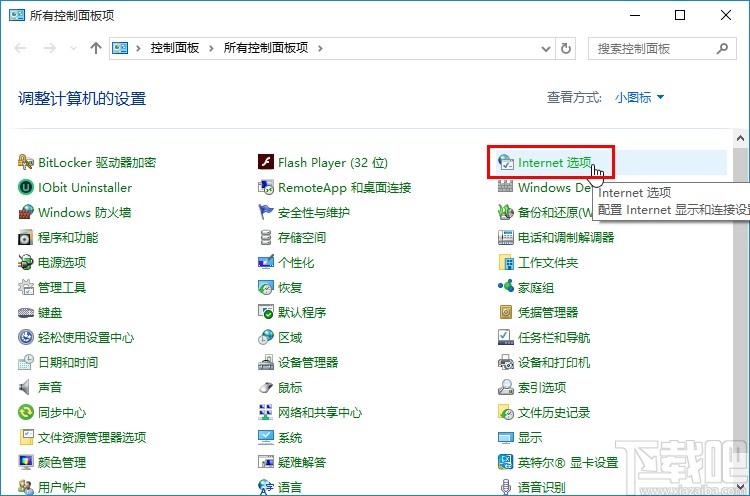Open 存储空间 icon
750x496 pixels.
coord(265,237)
